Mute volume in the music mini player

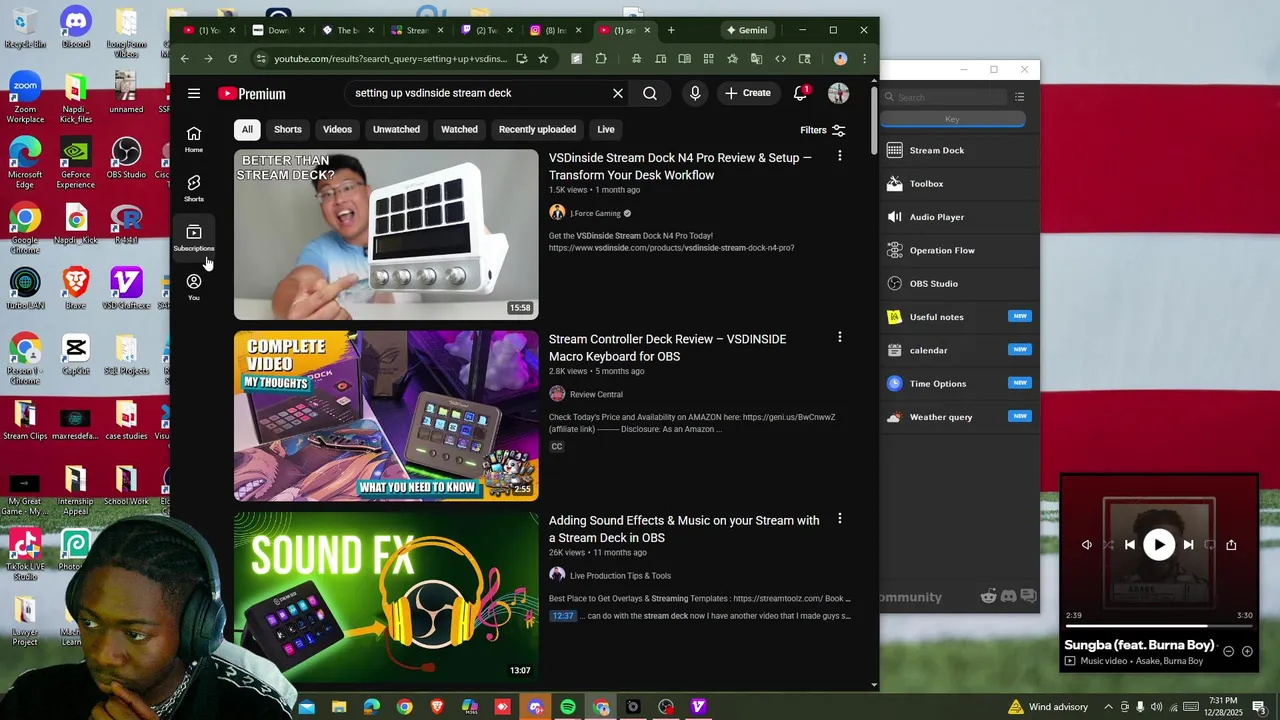1087,545
